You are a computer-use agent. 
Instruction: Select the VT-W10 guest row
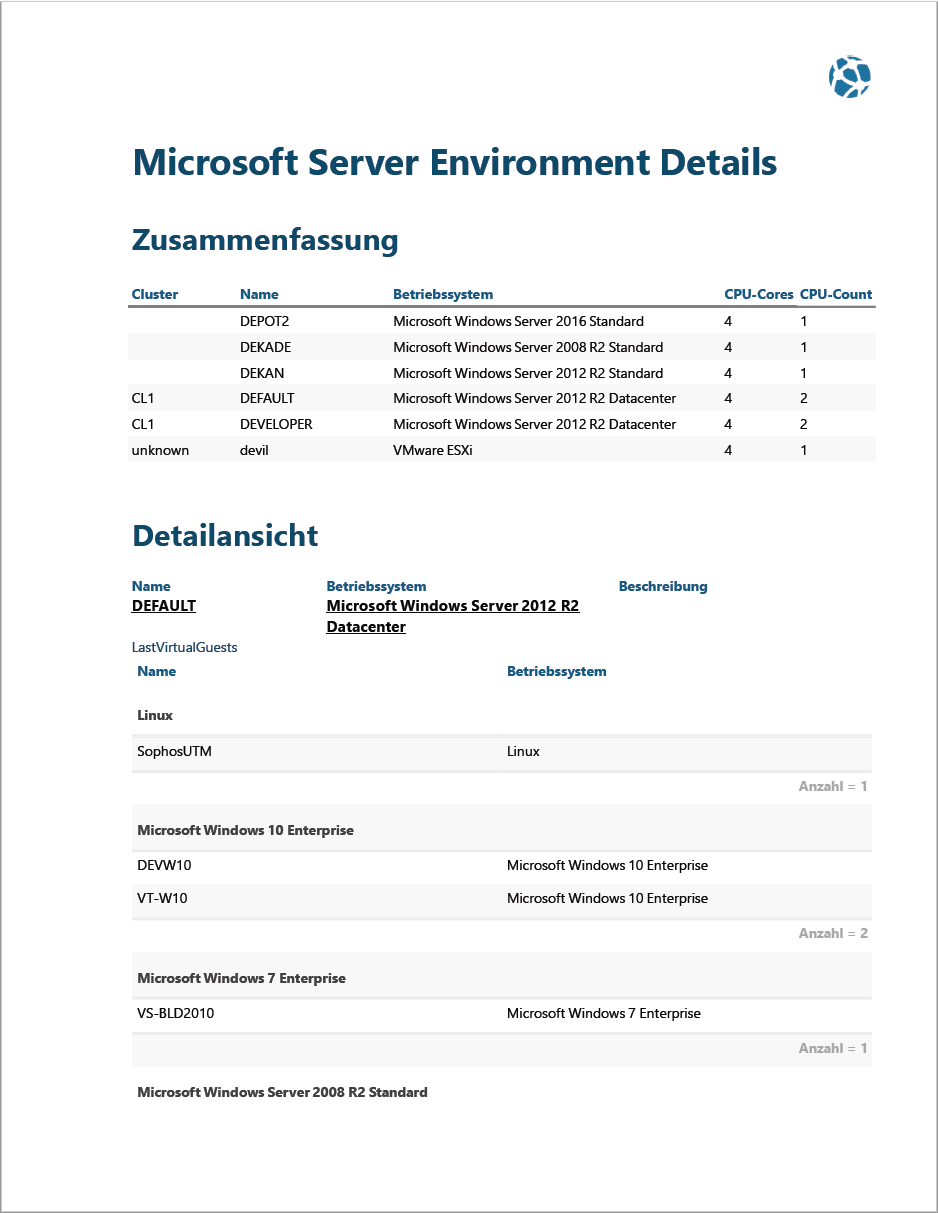click(502, 899)
